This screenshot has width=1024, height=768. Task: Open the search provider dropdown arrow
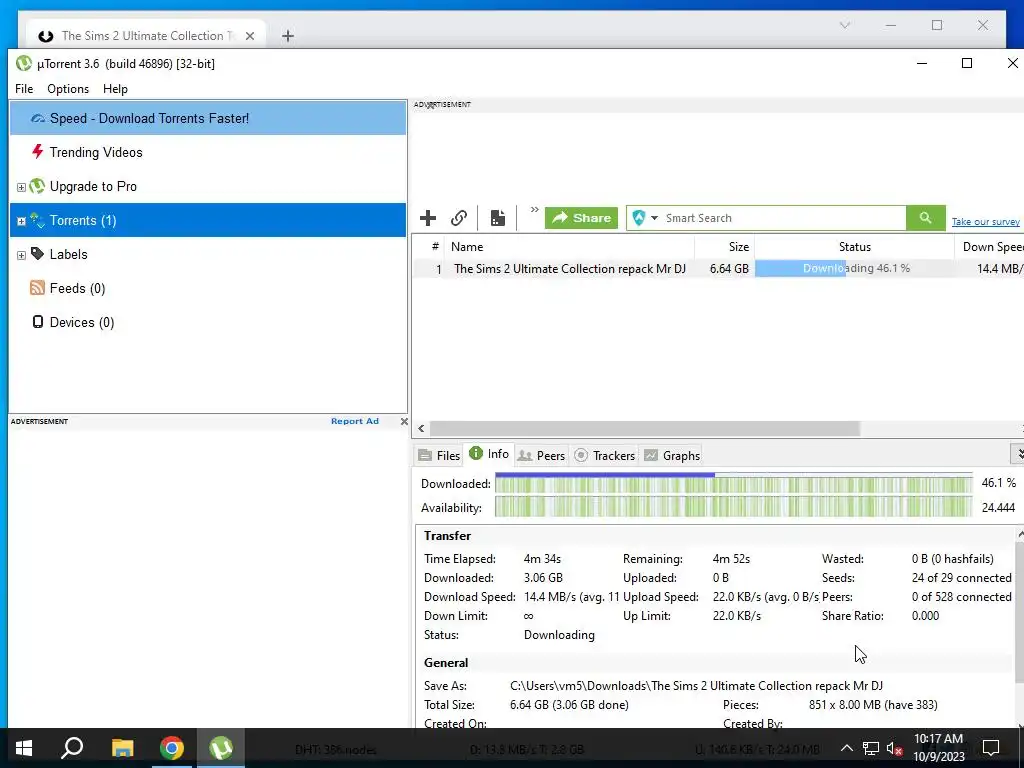coord(654,218)
